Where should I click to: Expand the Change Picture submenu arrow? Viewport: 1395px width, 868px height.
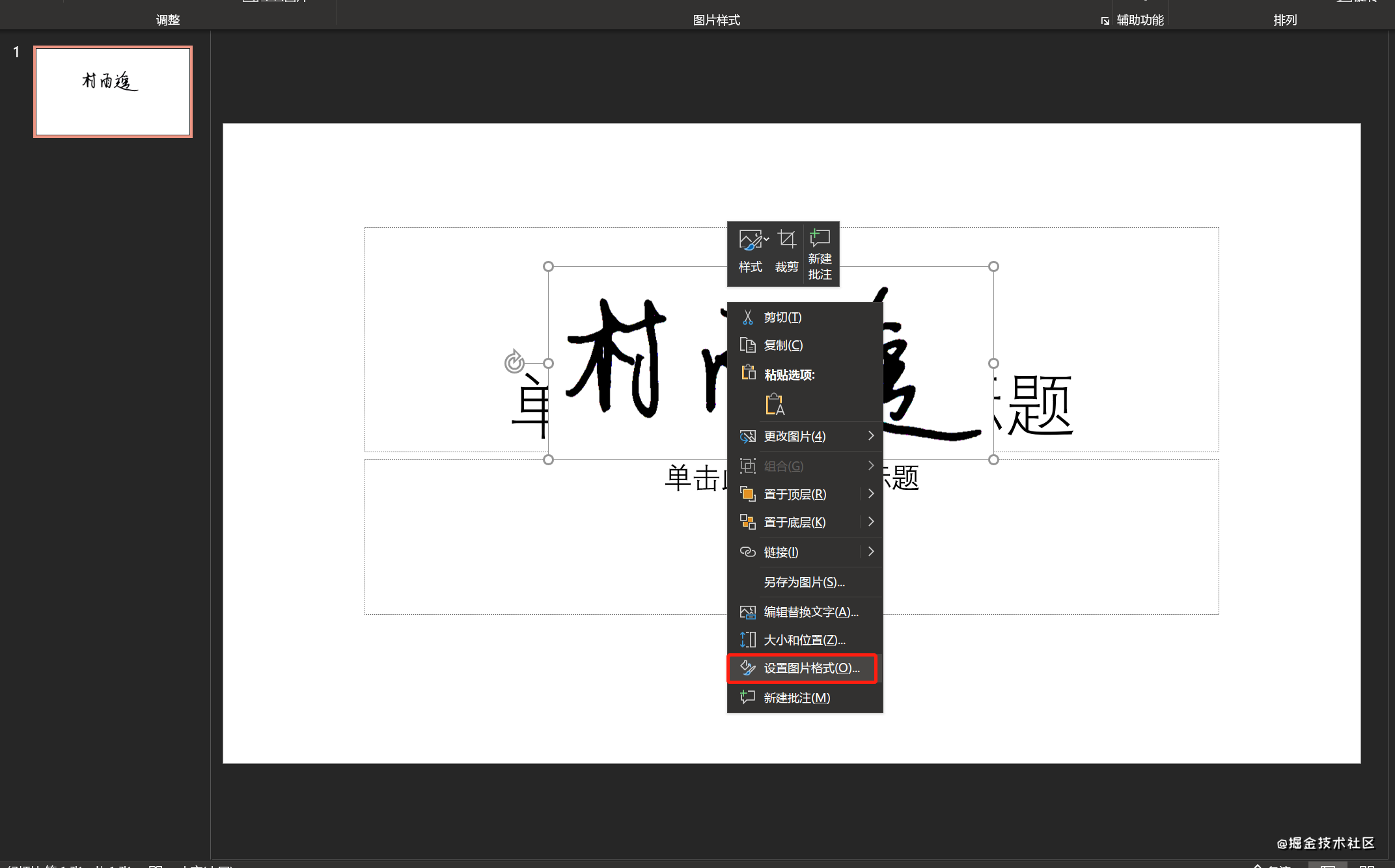[871, 436]
